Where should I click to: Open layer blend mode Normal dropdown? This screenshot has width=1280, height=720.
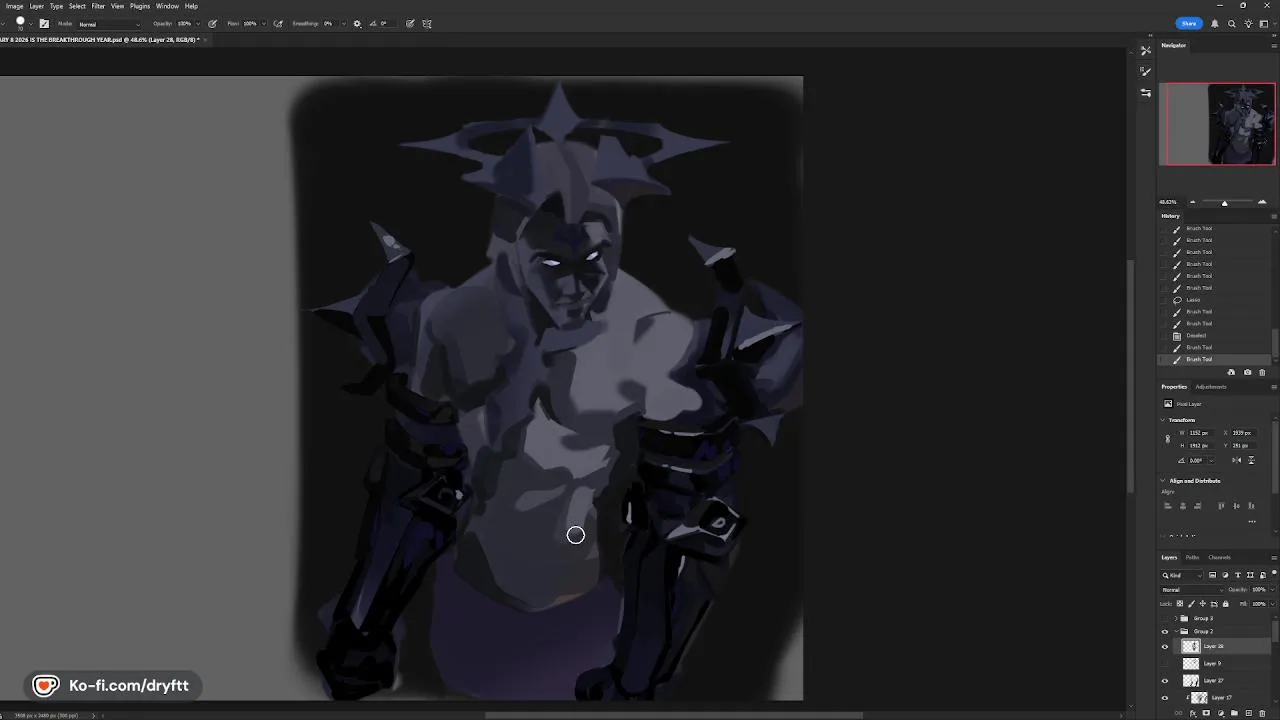click(1192, 590)
